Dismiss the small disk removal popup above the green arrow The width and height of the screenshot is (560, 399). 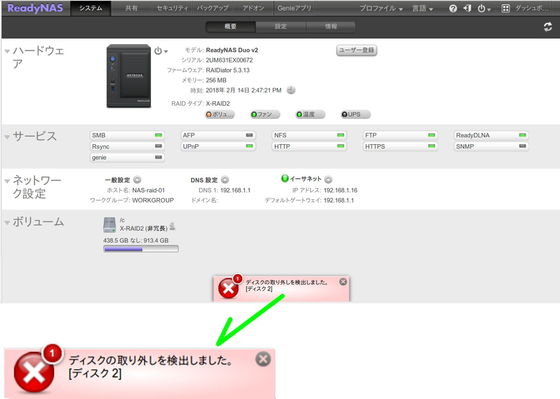(343, 281)
